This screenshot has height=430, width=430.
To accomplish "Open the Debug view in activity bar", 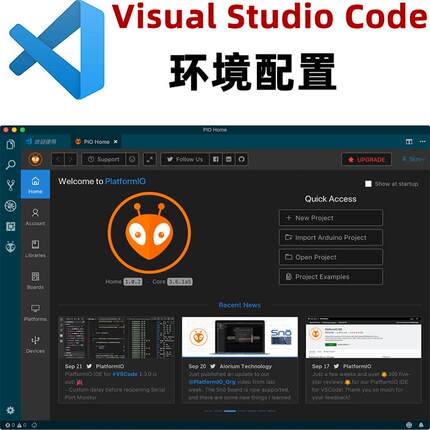I will point(11,206).
